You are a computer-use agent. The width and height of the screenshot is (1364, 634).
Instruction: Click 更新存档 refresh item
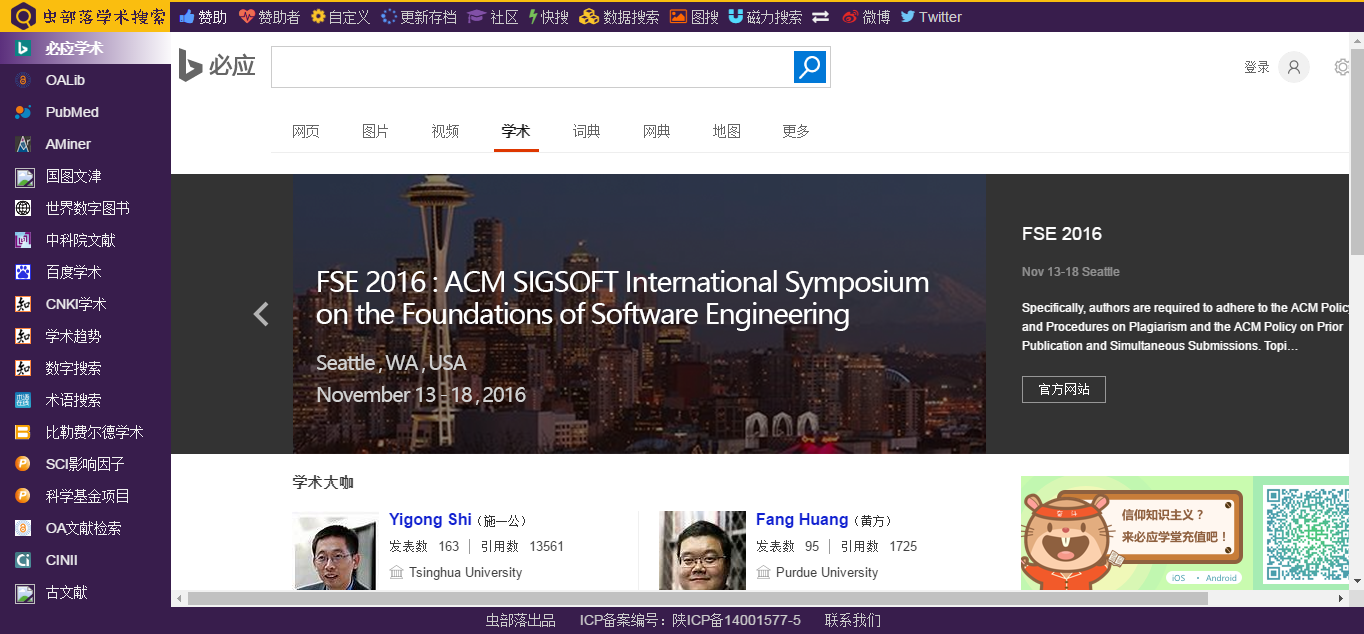pyautogui.click(x=419, y=17)
